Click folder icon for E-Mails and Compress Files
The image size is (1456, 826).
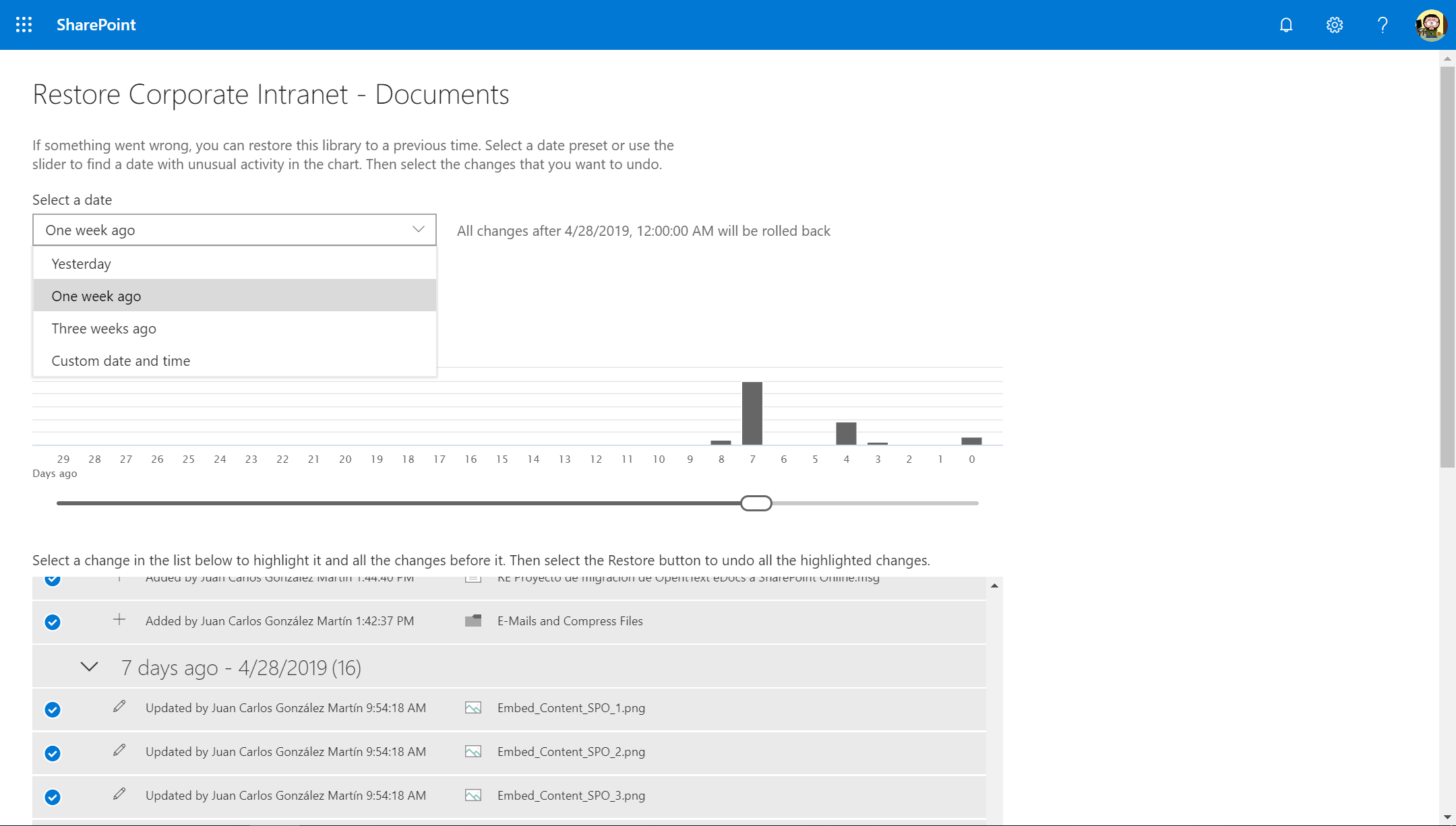pyautogui.click(x=473, y=621)
